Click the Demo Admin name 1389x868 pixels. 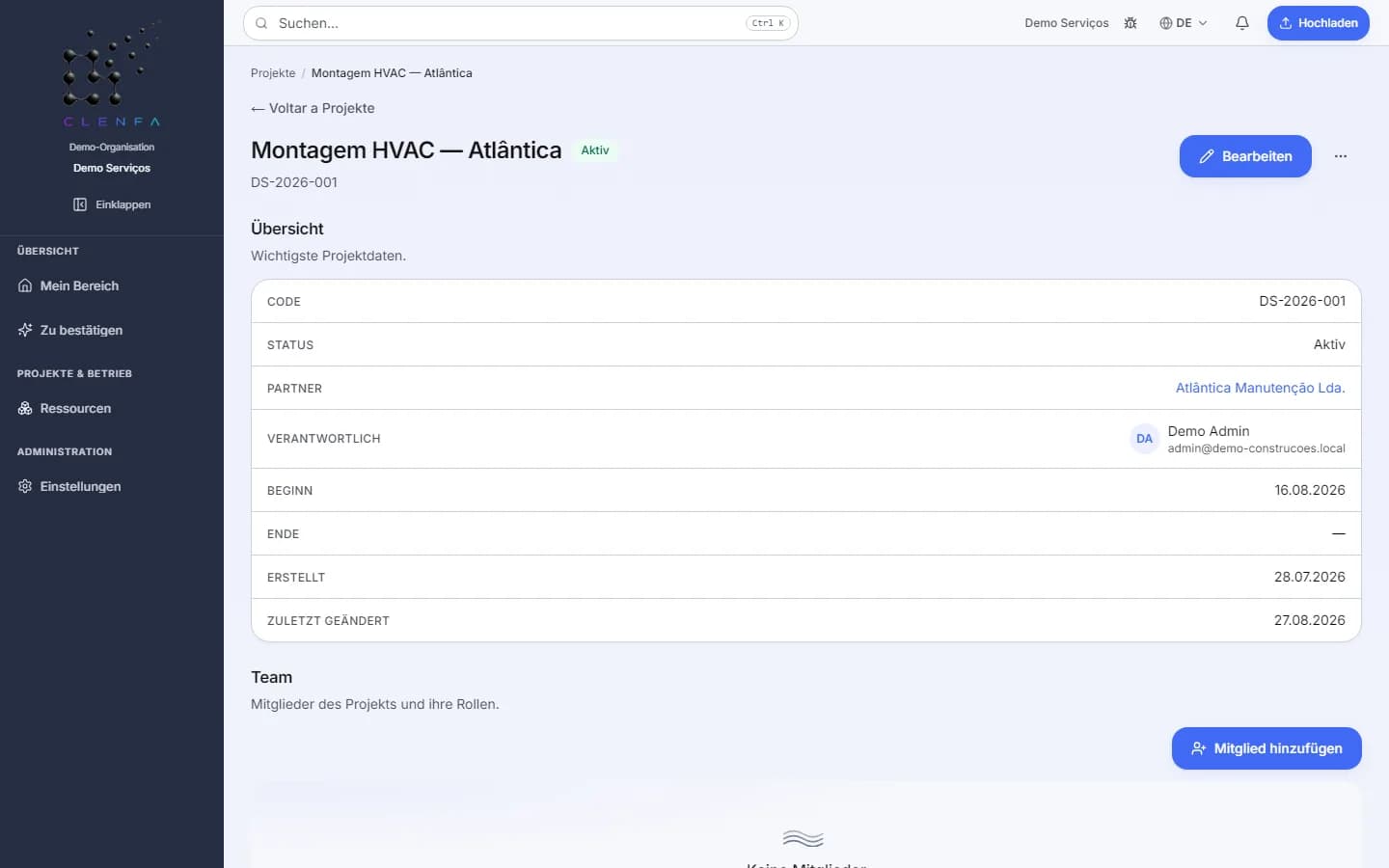pos(1209,431)
